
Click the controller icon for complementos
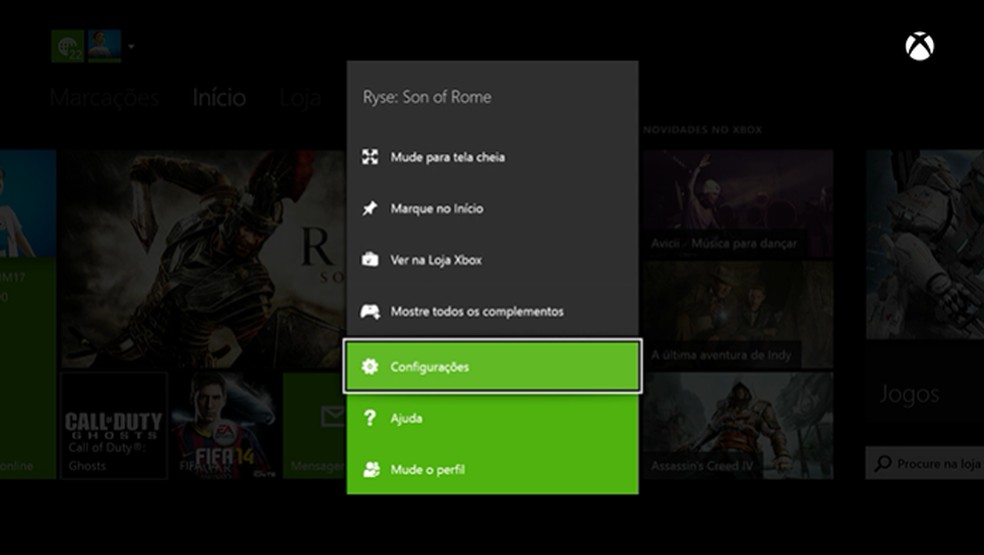pyautogui.click(x=370, y=311)
